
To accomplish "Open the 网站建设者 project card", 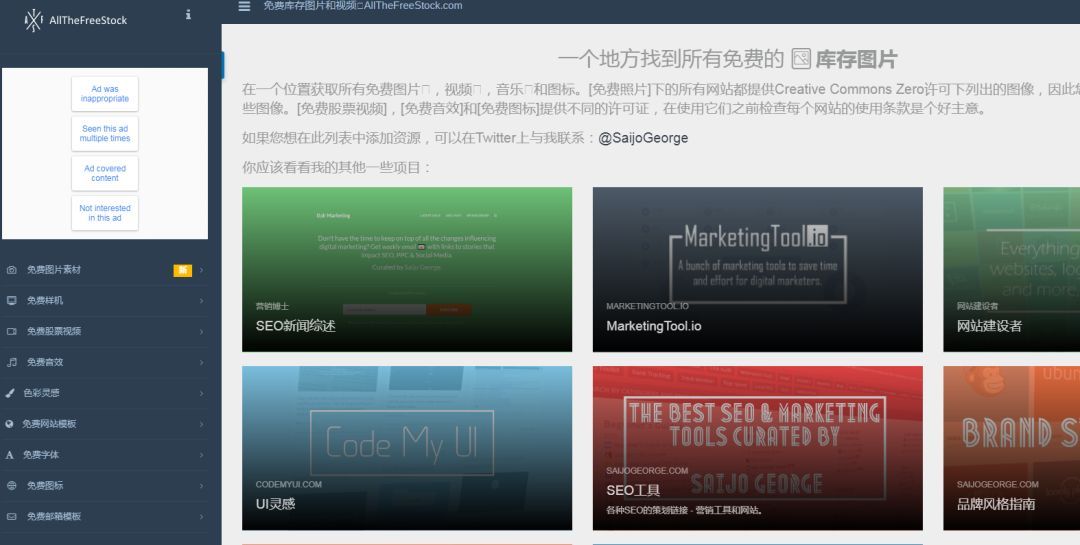I will pyautogui.click(x=1012, y=269).
